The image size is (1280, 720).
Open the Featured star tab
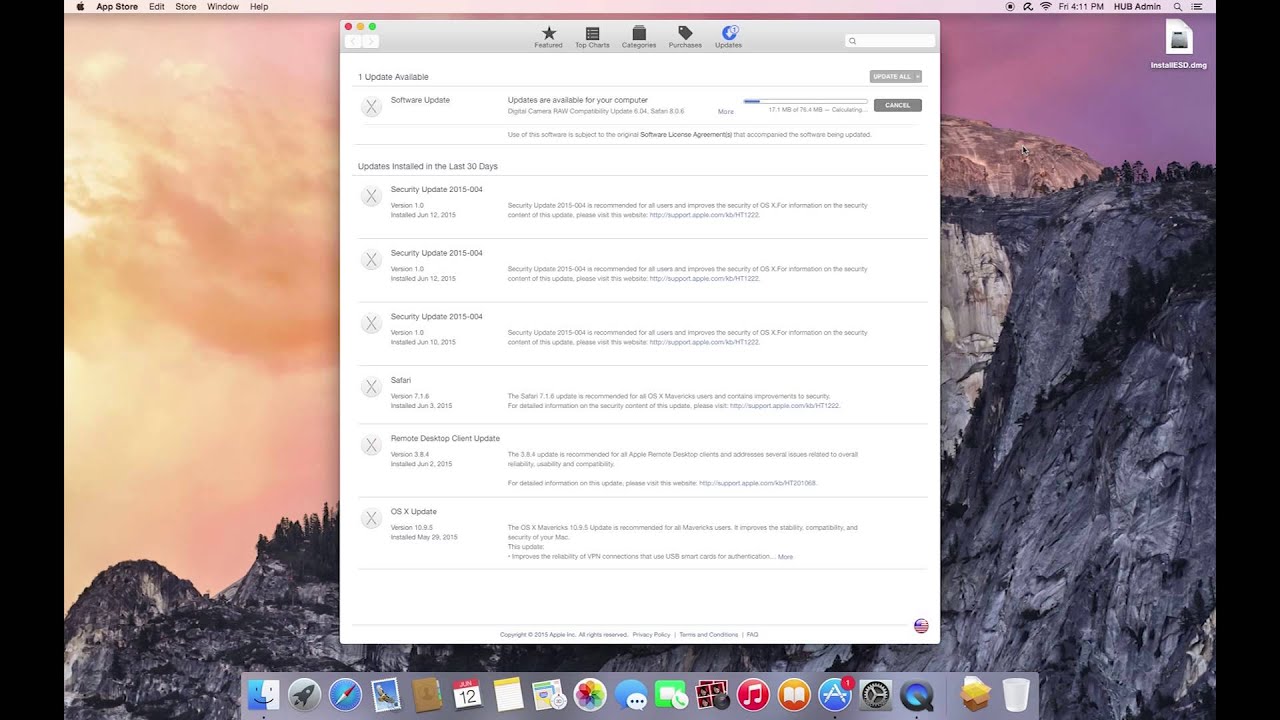(548, 37)
